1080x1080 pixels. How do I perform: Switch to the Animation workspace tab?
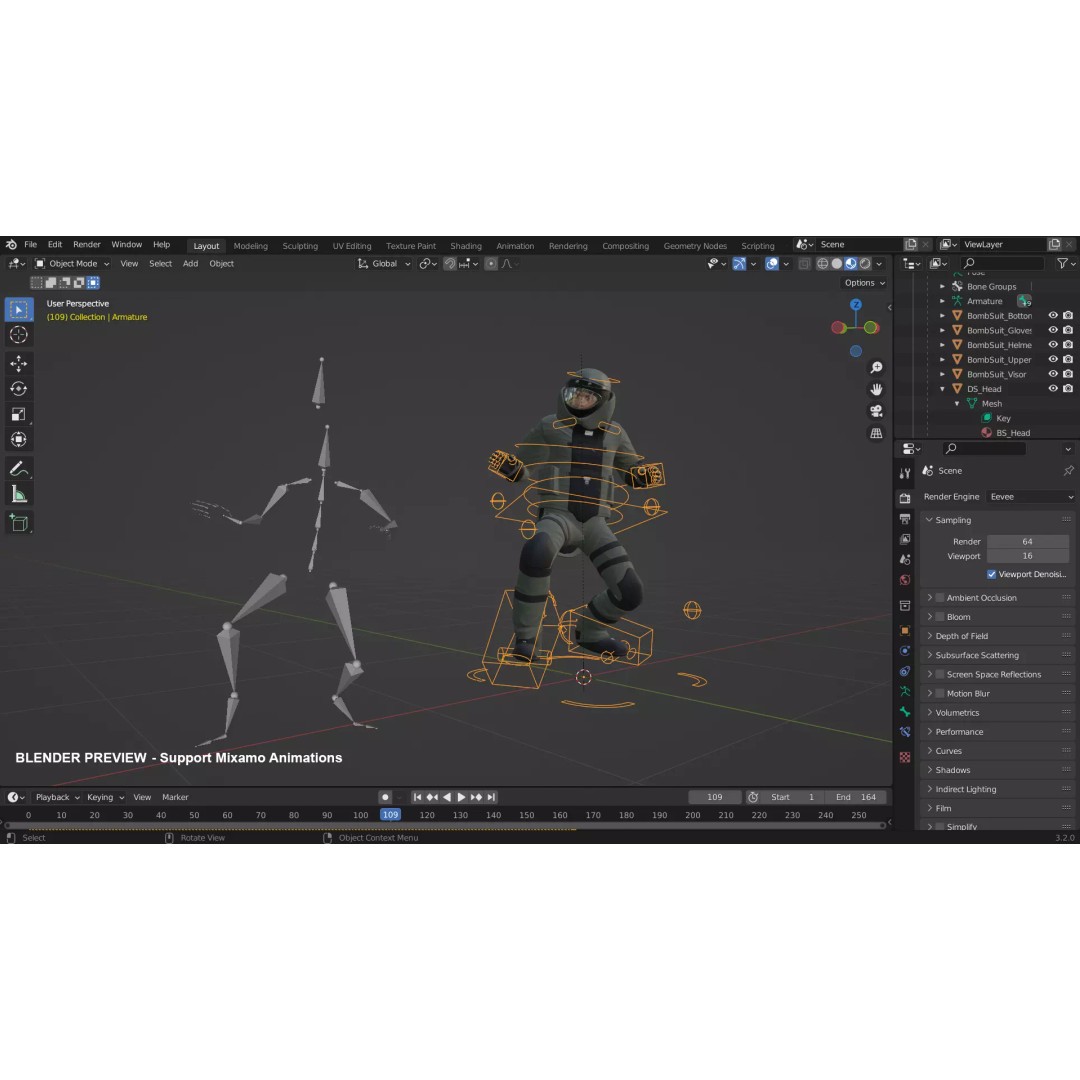(x=515, y=246)
